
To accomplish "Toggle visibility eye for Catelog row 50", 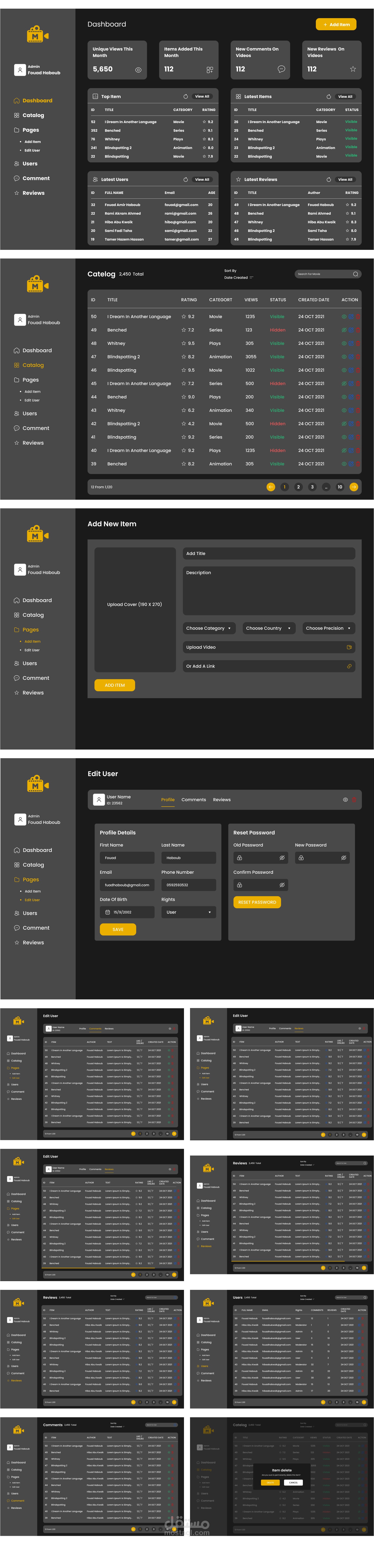I will (344, 317).
